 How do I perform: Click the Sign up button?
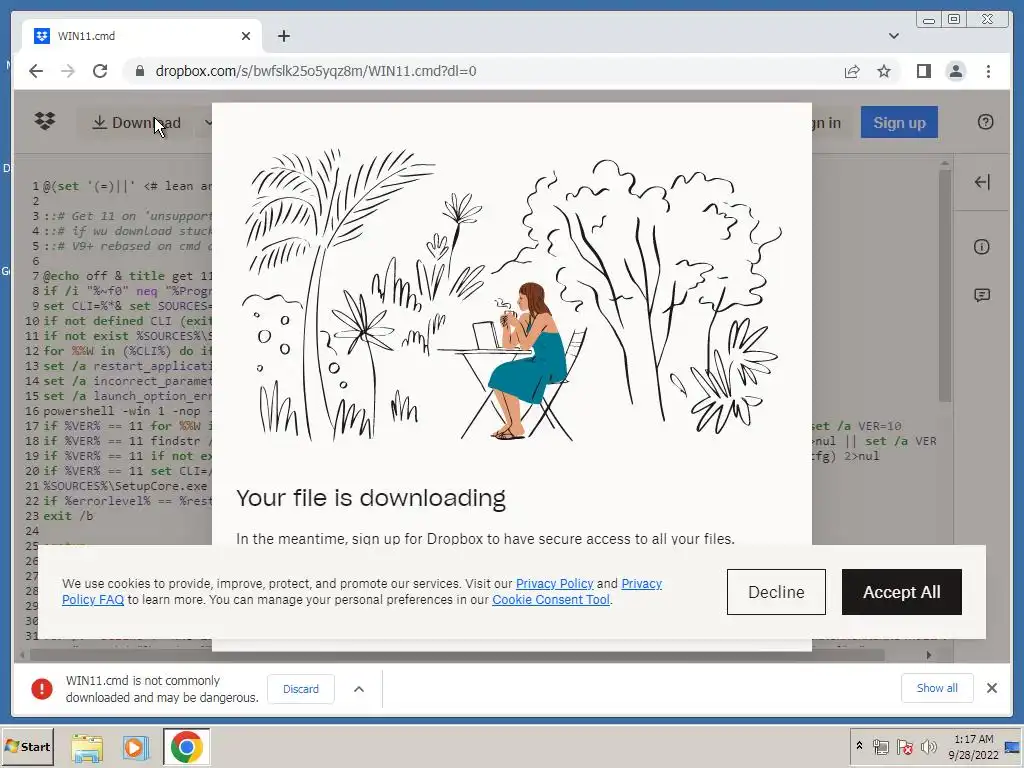pos(899,122)
